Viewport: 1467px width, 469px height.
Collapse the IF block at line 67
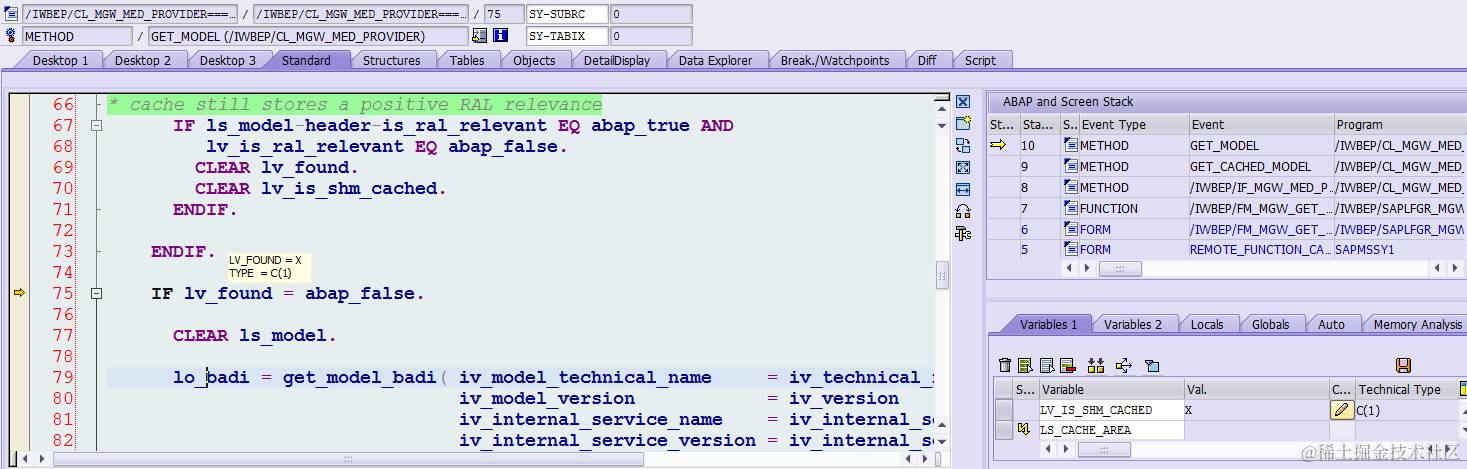(x=96, y=126)
